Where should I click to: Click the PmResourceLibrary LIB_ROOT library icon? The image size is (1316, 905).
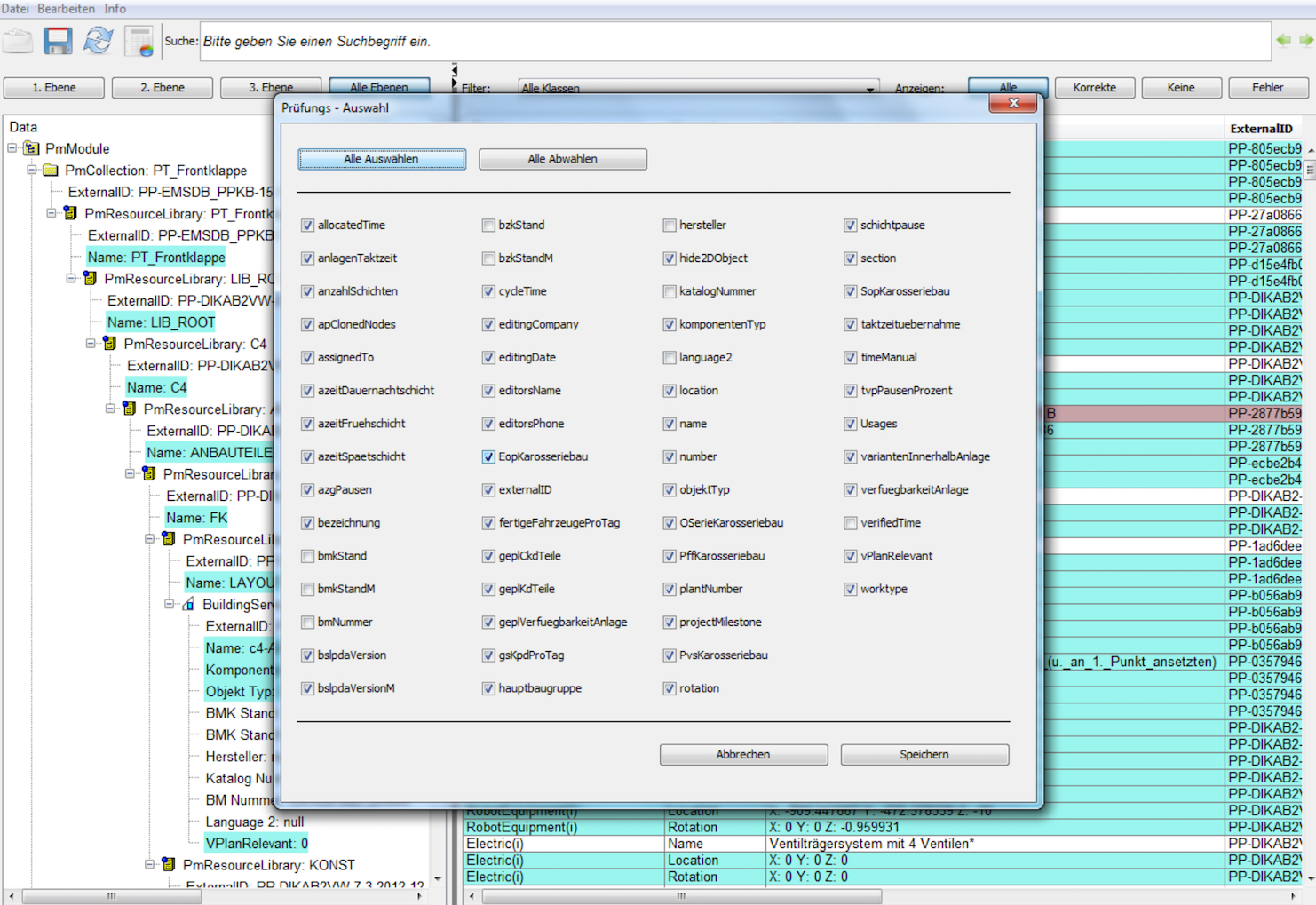[90, 279]
